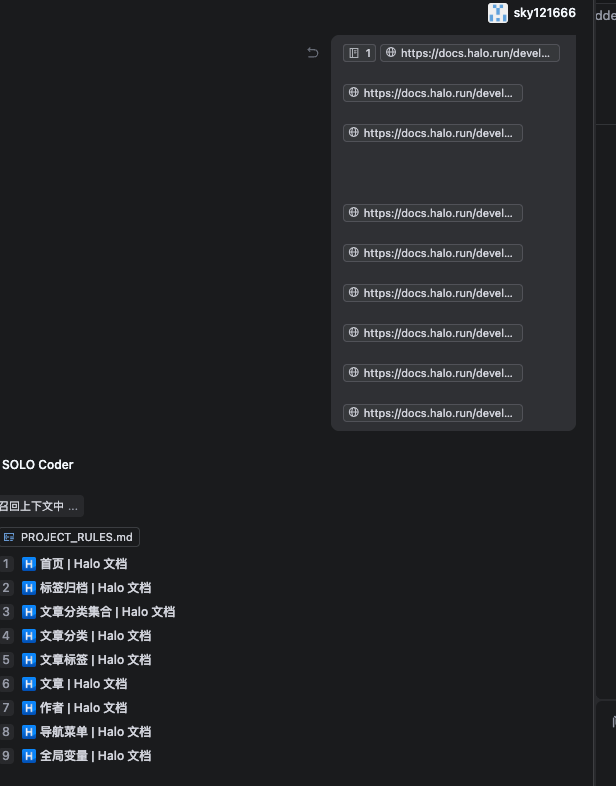Open the first docs.halo.run URL chip
This screenshot has height=786, width=616.
pos(470,53)
